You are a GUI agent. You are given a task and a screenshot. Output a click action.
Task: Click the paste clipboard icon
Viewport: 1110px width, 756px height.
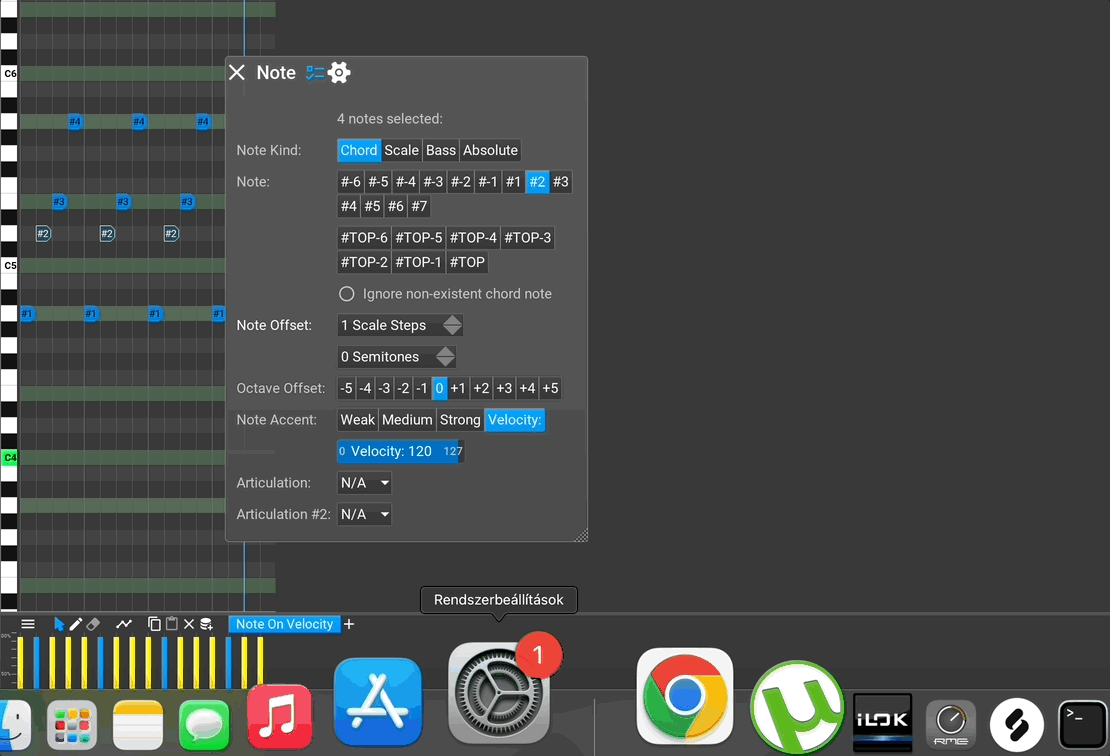[171, 624]
